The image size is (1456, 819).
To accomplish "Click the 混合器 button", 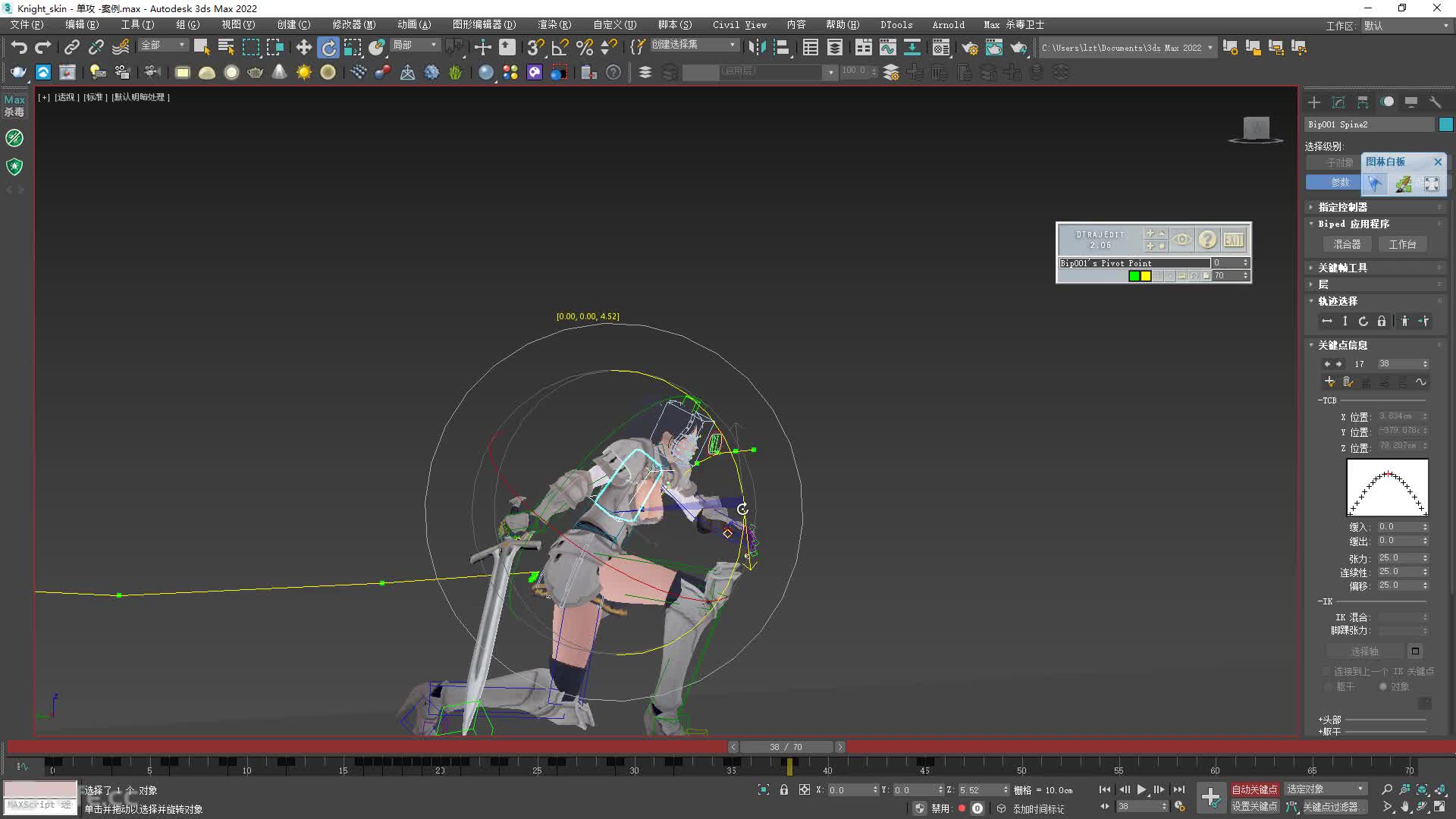I will pyautogui.click(x=1347, y=244).
